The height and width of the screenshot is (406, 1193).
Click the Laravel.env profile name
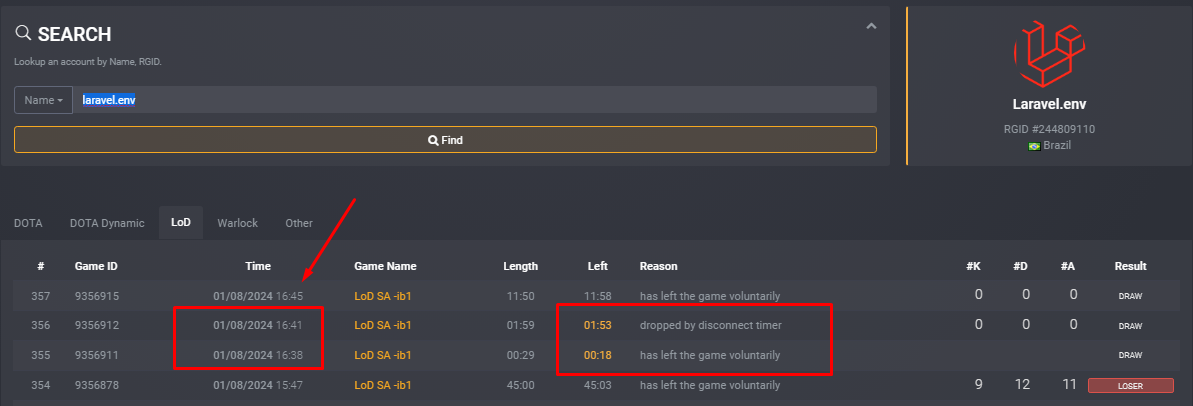coord(1049,104)
